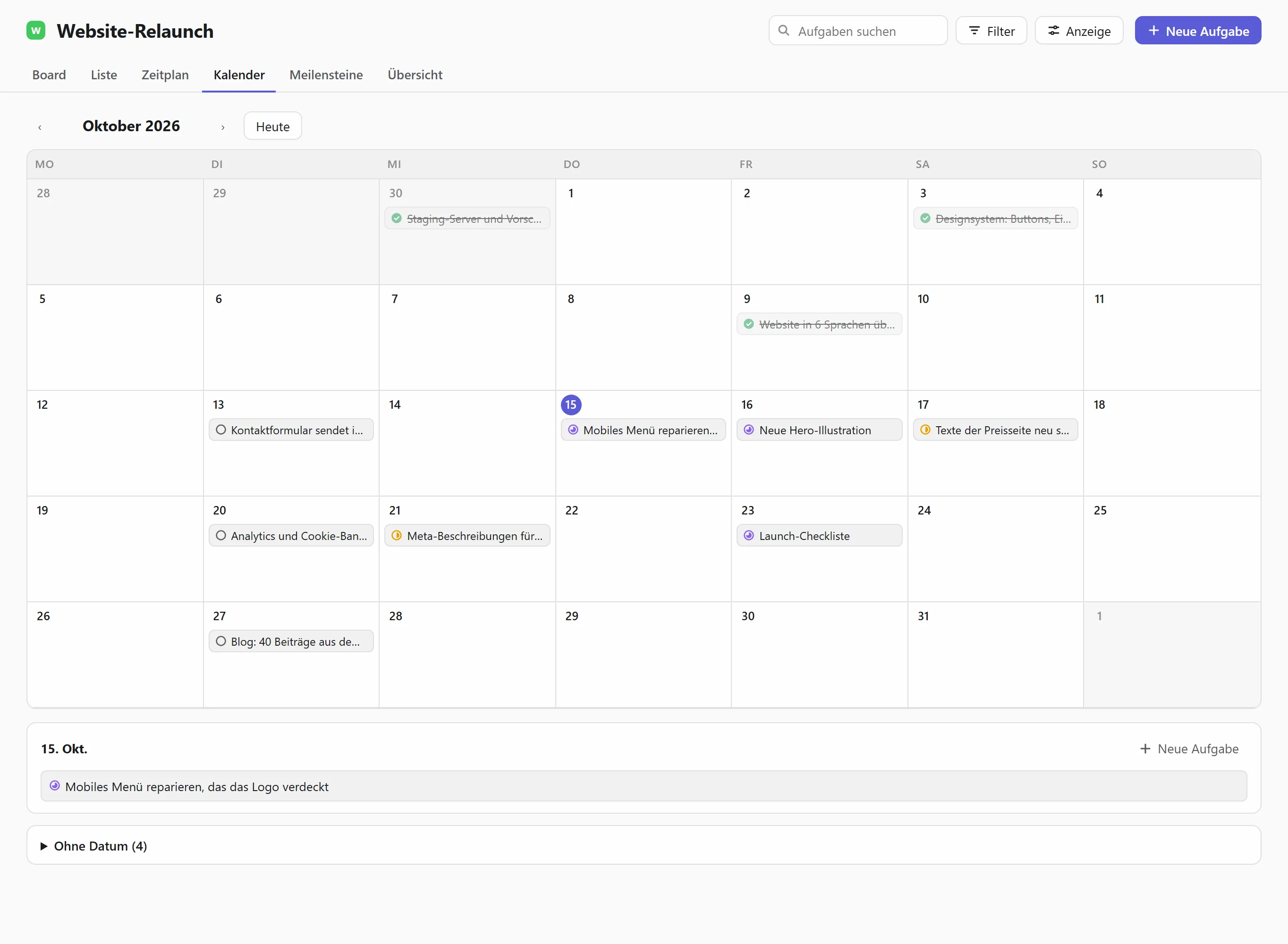This screenshot has height=944, width=1288.
Task: Open the Meilensteine tab
Action: tap(326, 75)
